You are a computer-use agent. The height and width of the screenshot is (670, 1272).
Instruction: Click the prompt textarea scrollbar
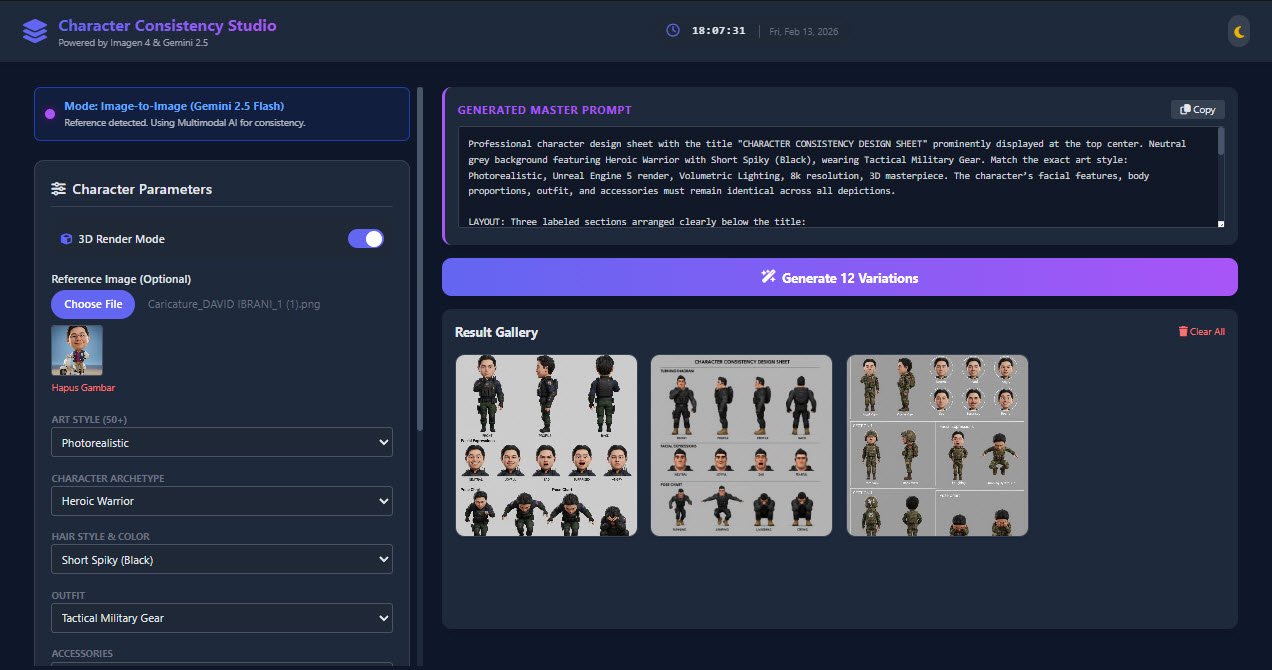[1220, 142]
